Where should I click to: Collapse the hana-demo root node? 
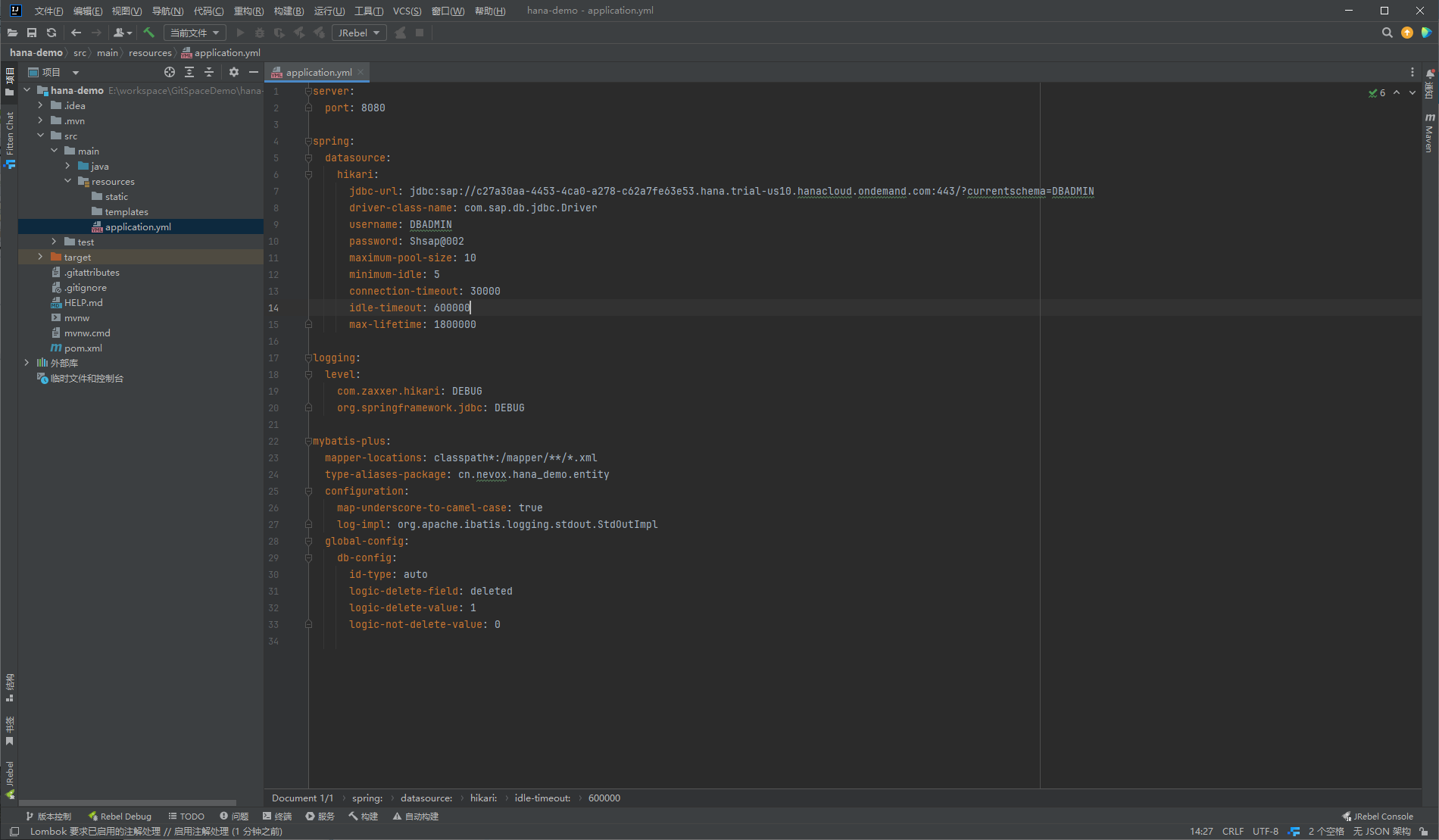(27, 90)
